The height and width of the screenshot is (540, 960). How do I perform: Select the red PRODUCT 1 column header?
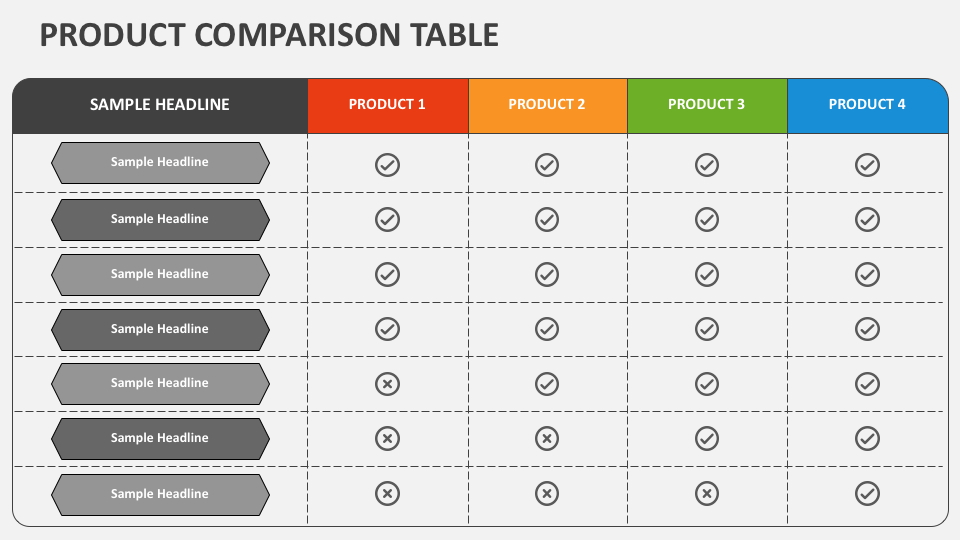[388, 106]
